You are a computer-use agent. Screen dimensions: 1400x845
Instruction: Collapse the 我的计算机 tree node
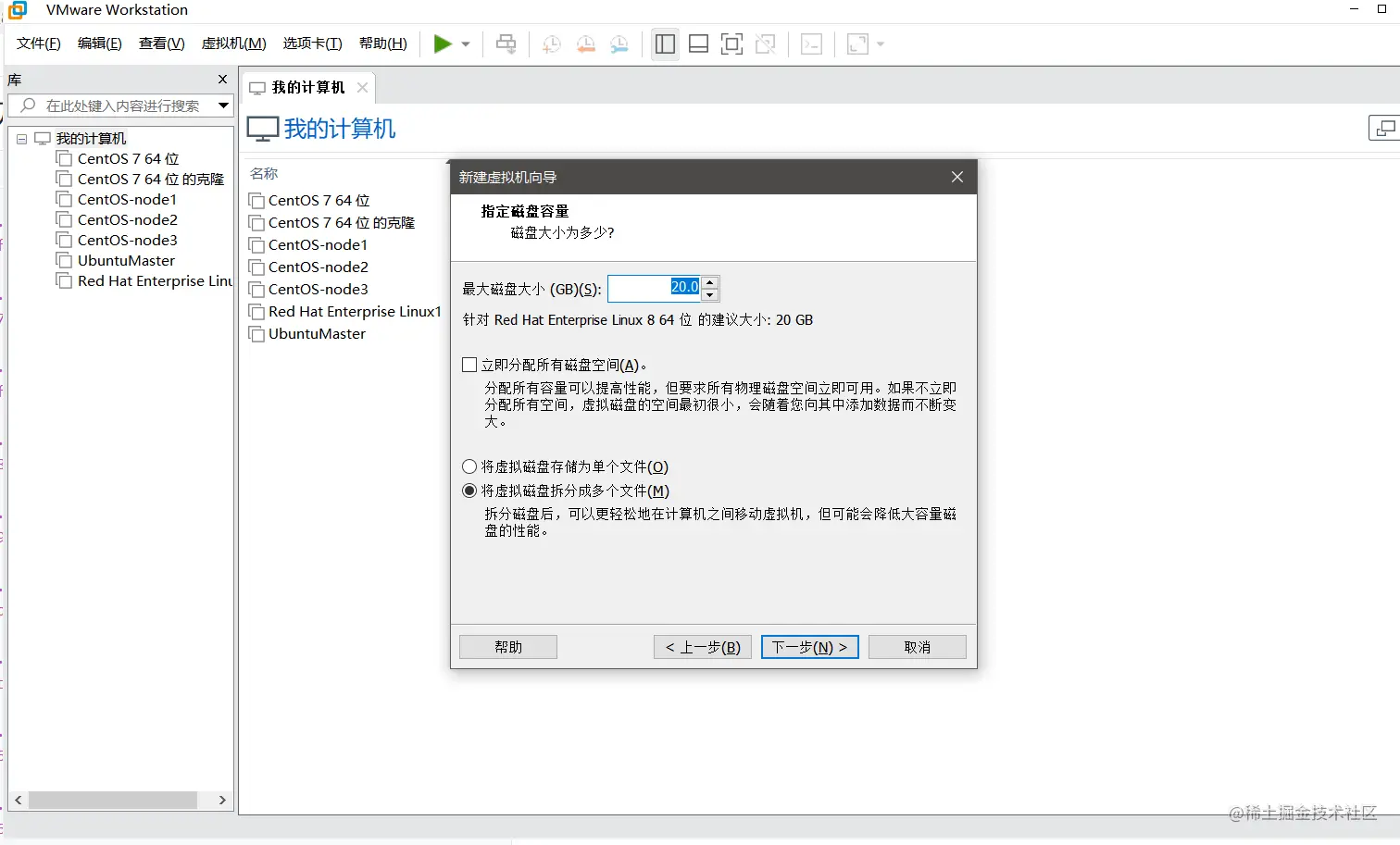point(21,139)
